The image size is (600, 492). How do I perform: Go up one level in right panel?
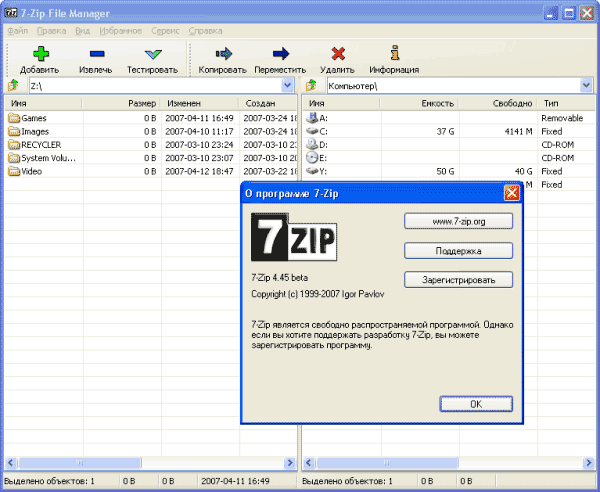(x=311, y=85)
